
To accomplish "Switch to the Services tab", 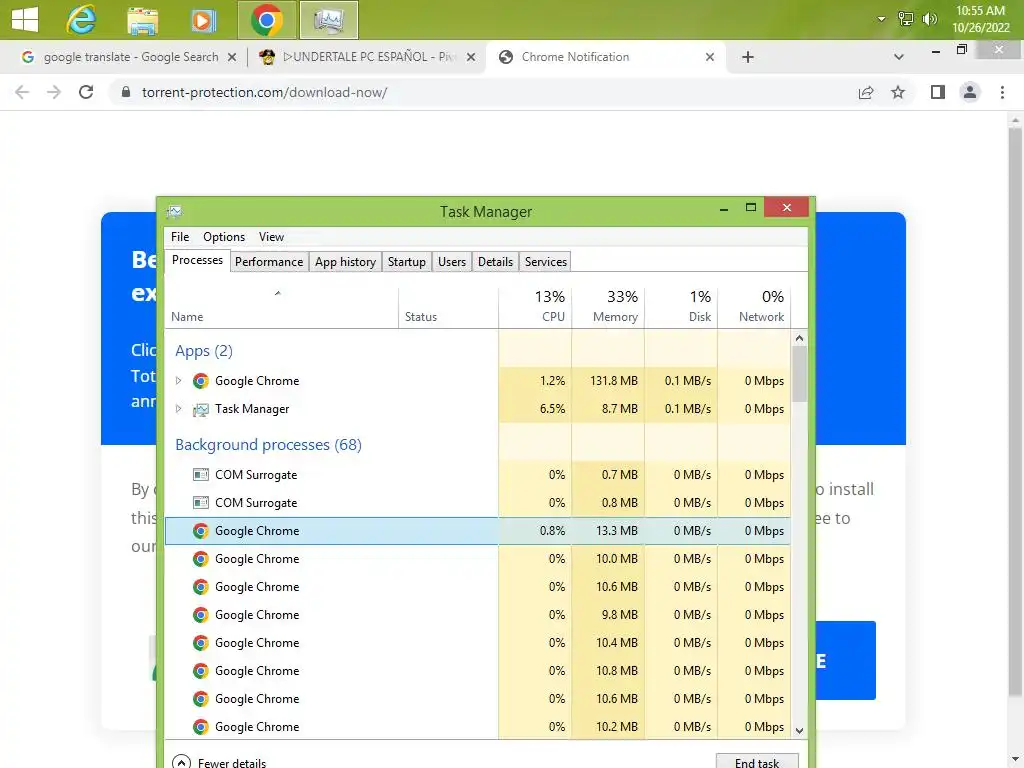I will tap(546, 262).
